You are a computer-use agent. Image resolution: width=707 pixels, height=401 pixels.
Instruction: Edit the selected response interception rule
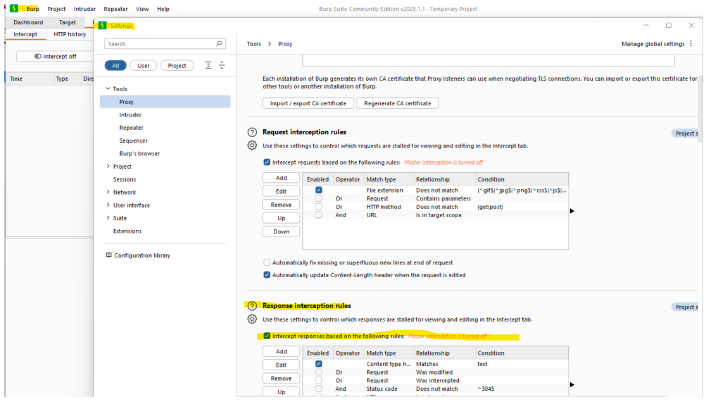(281, 365)
